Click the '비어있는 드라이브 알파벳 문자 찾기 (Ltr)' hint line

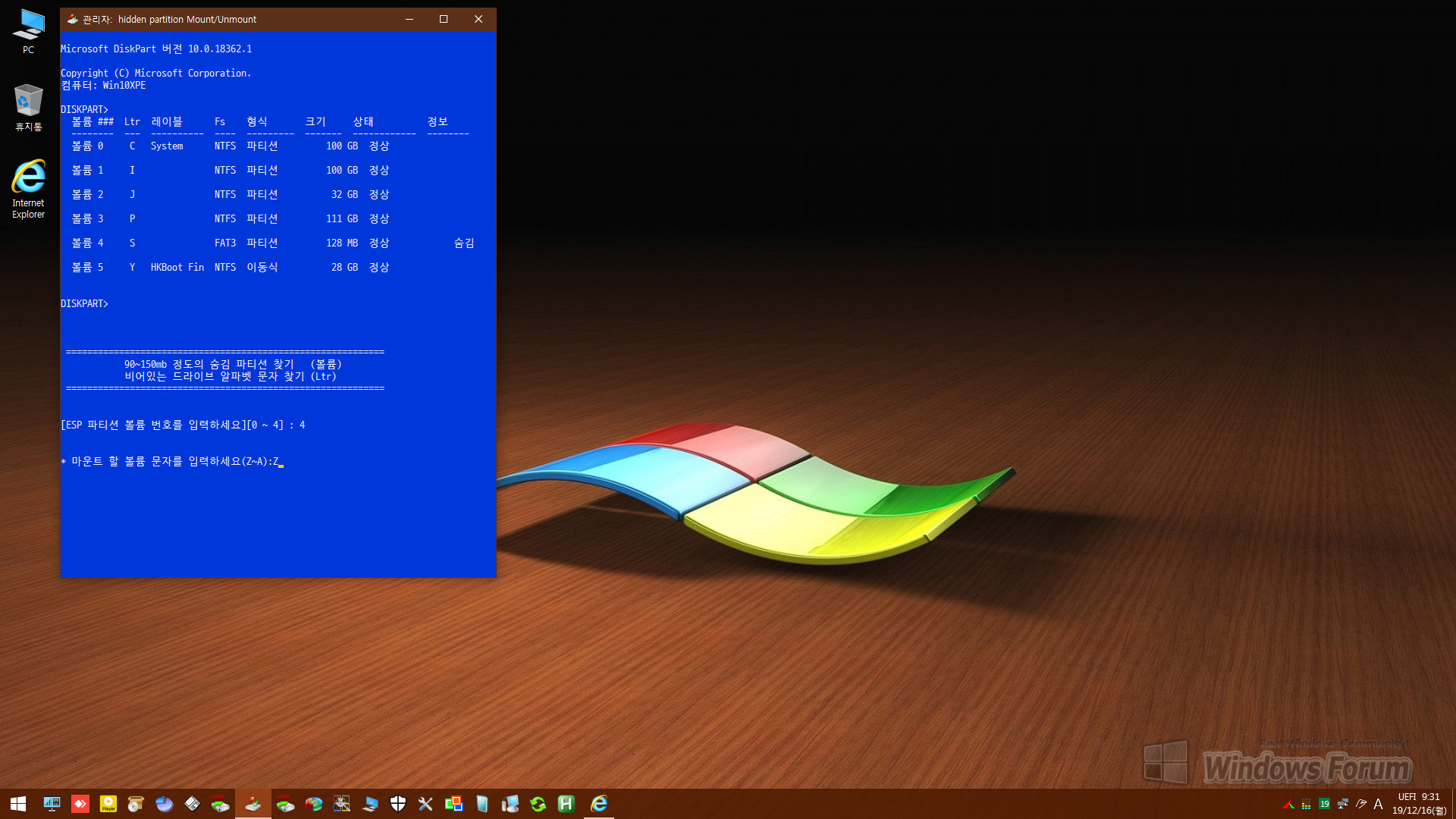(231, 376)
